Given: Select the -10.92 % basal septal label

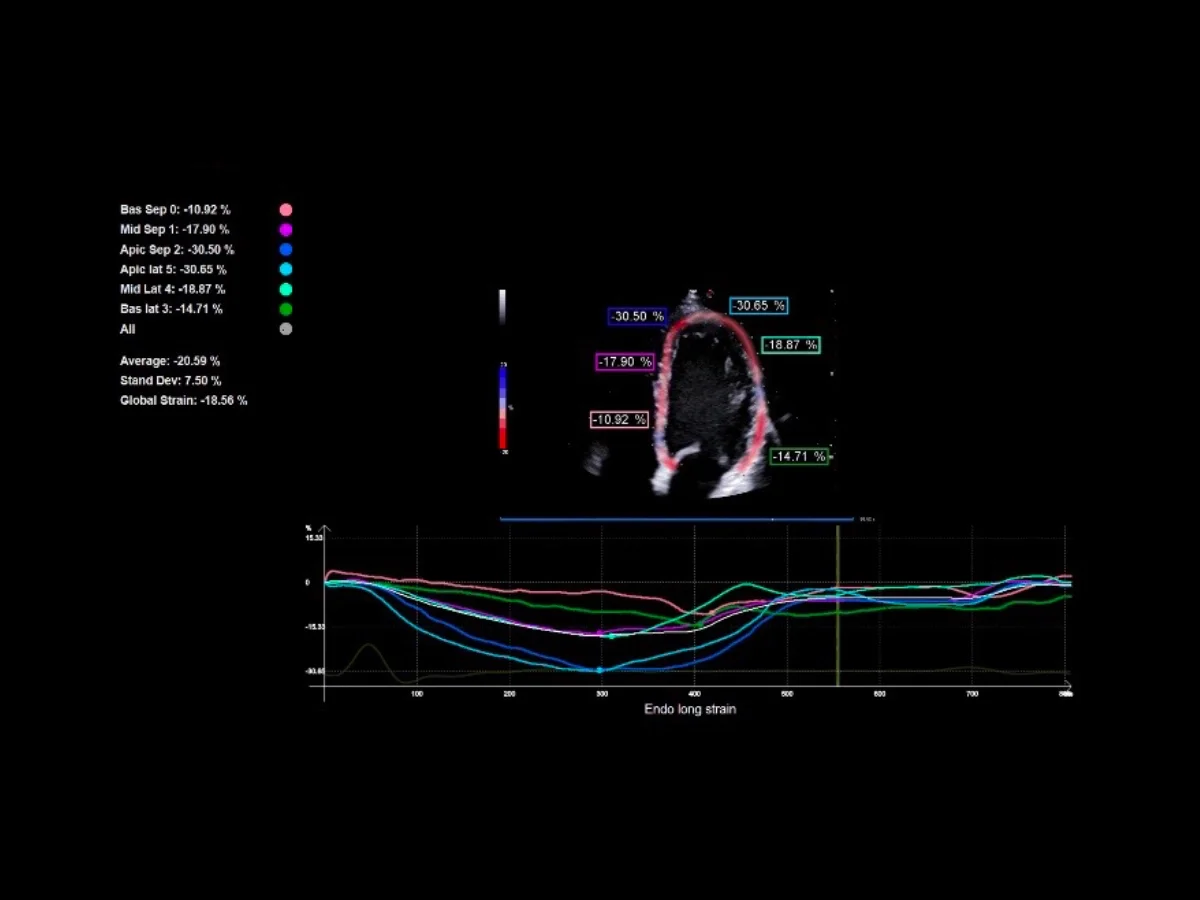Looking at the screenshot, I should pos(619,420).
